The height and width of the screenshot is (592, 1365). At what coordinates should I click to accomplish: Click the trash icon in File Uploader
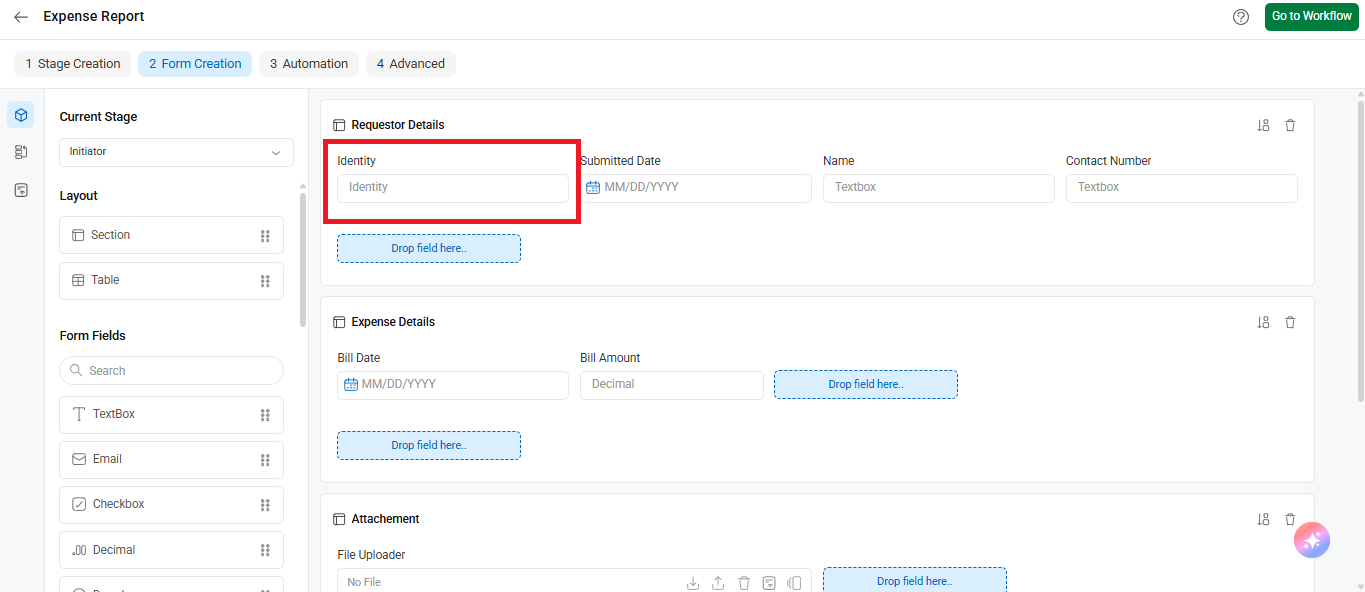point(744,583)
